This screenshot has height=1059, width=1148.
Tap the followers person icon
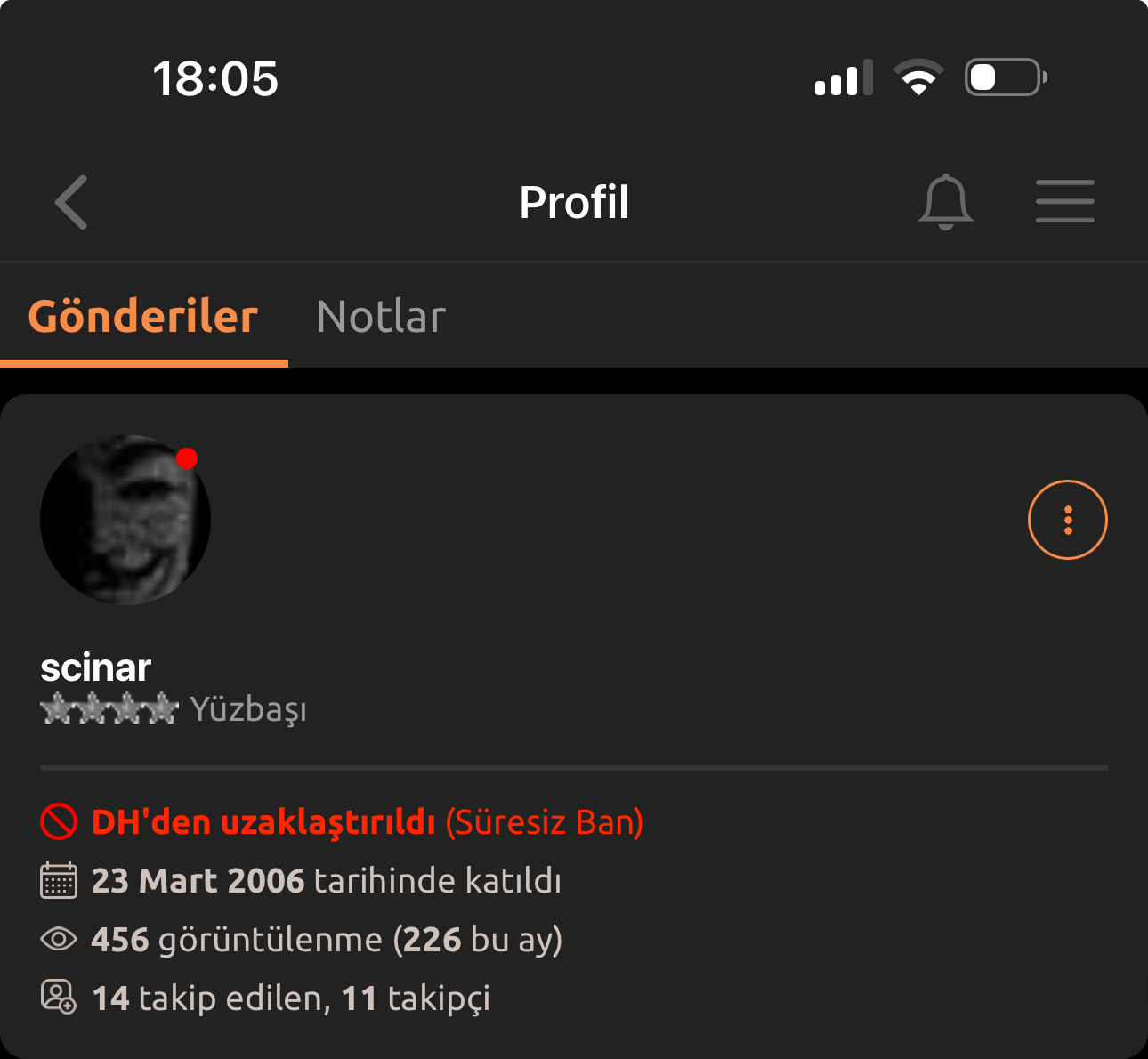point(59,997)
